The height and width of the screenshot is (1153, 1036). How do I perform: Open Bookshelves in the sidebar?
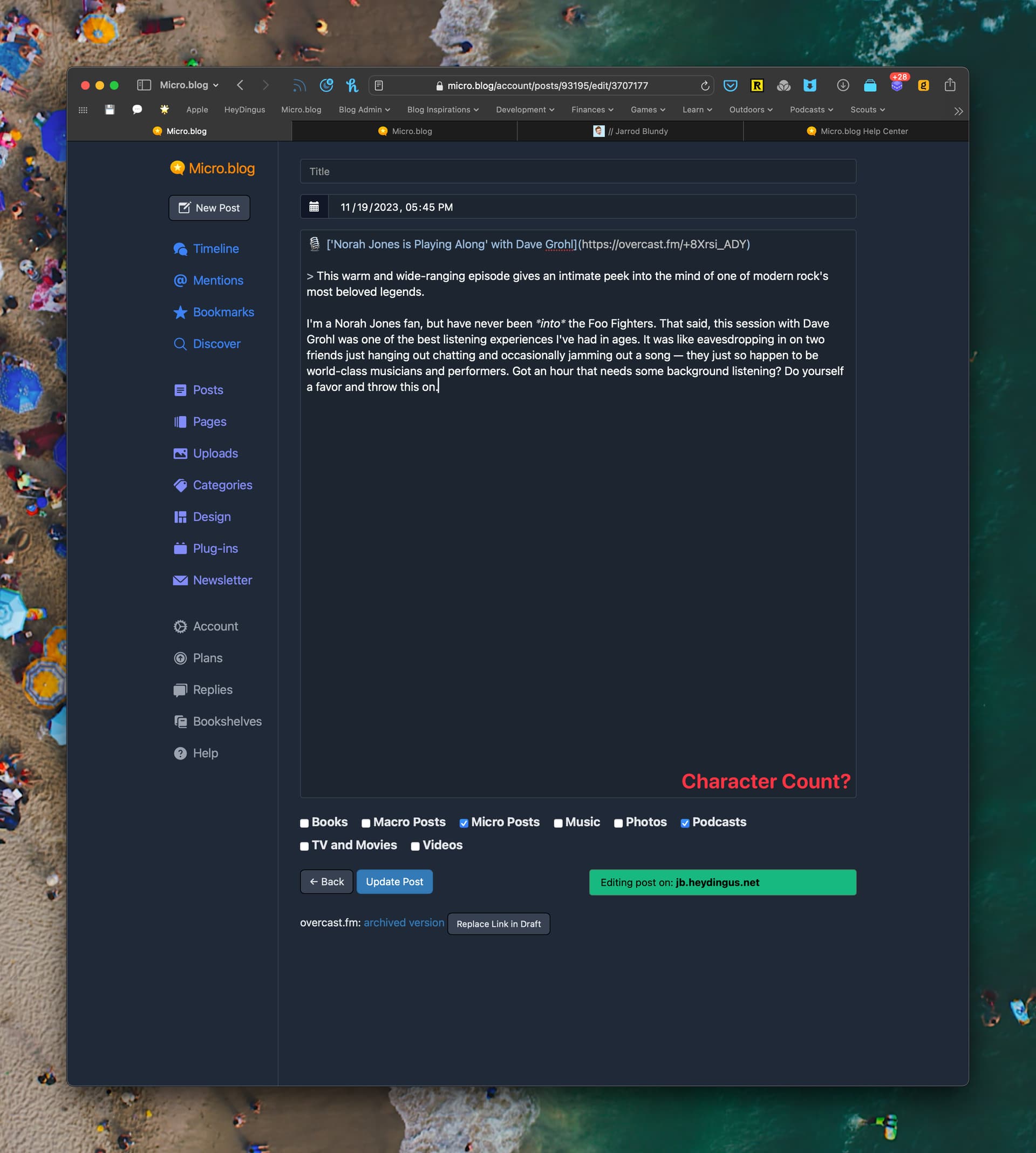click(217, 721)
